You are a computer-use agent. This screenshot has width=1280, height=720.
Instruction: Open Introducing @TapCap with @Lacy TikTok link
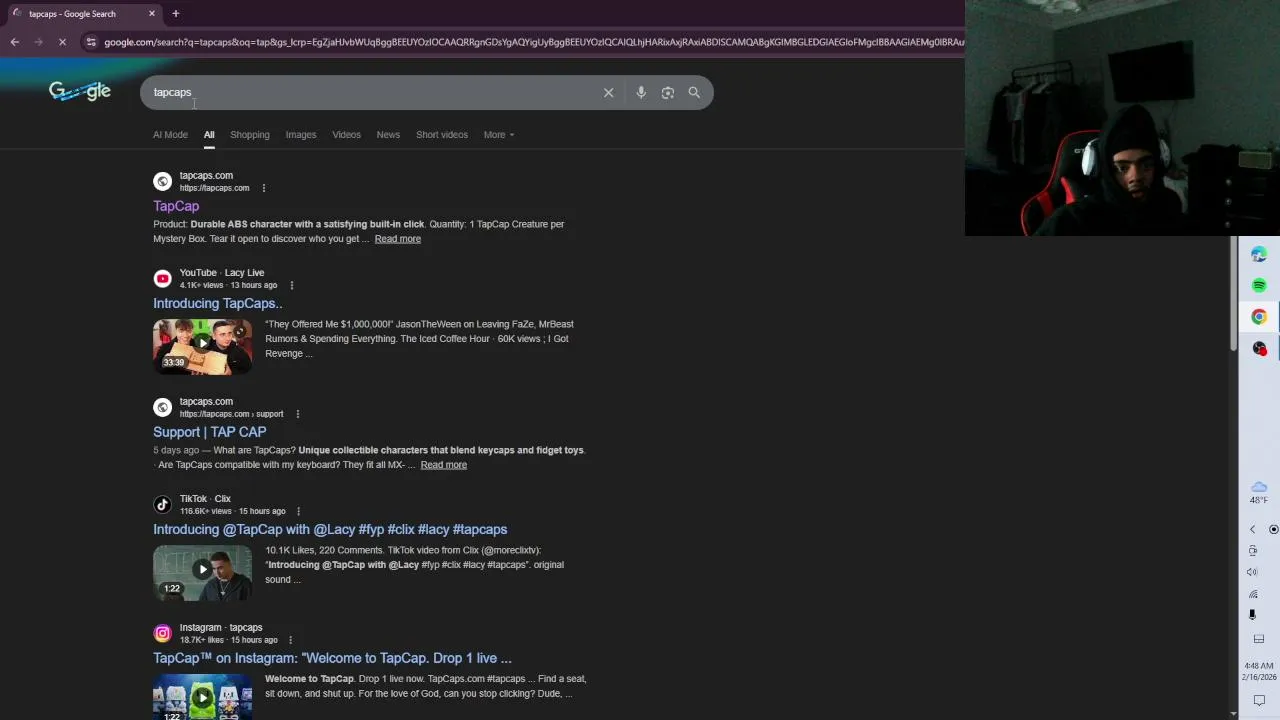[330, 529]
